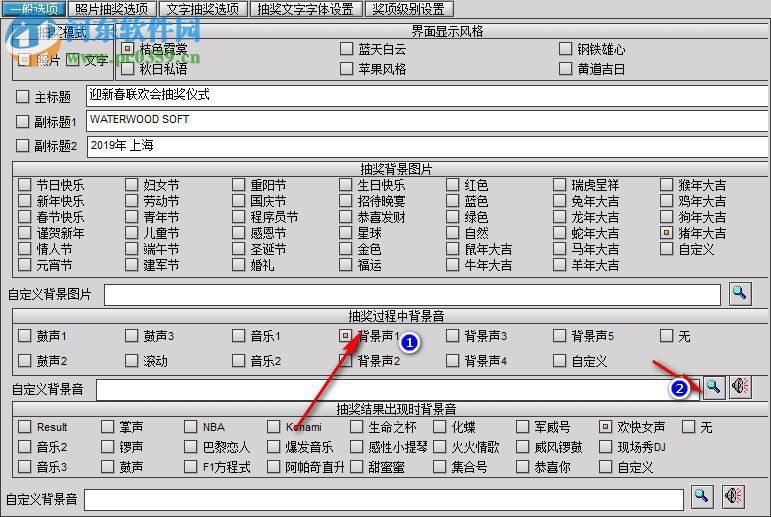771x517 pixels.
Task: Go to 奖项级别设置 tab
Action: (x=409, y=9)
